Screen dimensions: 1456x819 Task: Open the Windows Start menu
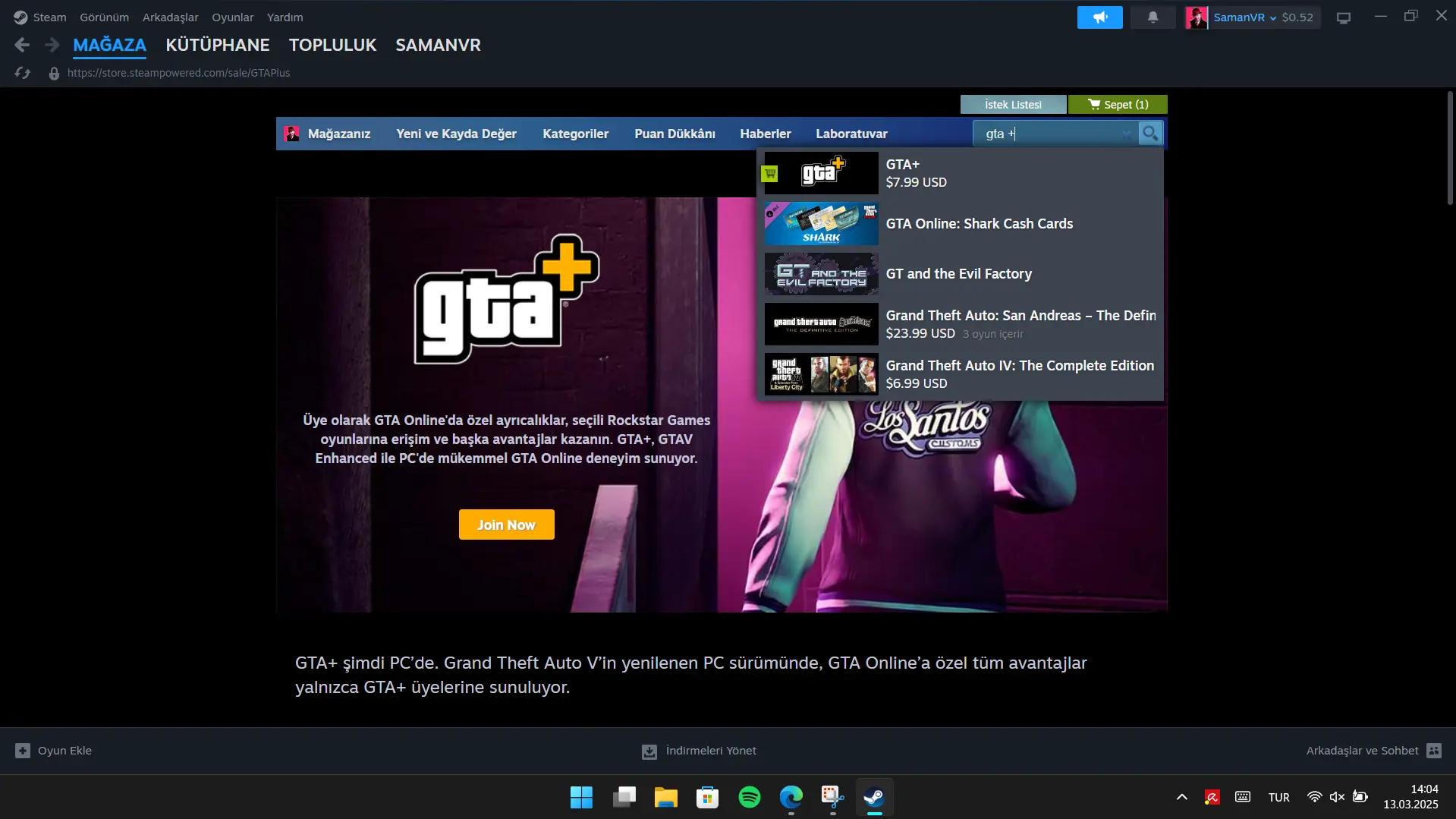(581, 797)
